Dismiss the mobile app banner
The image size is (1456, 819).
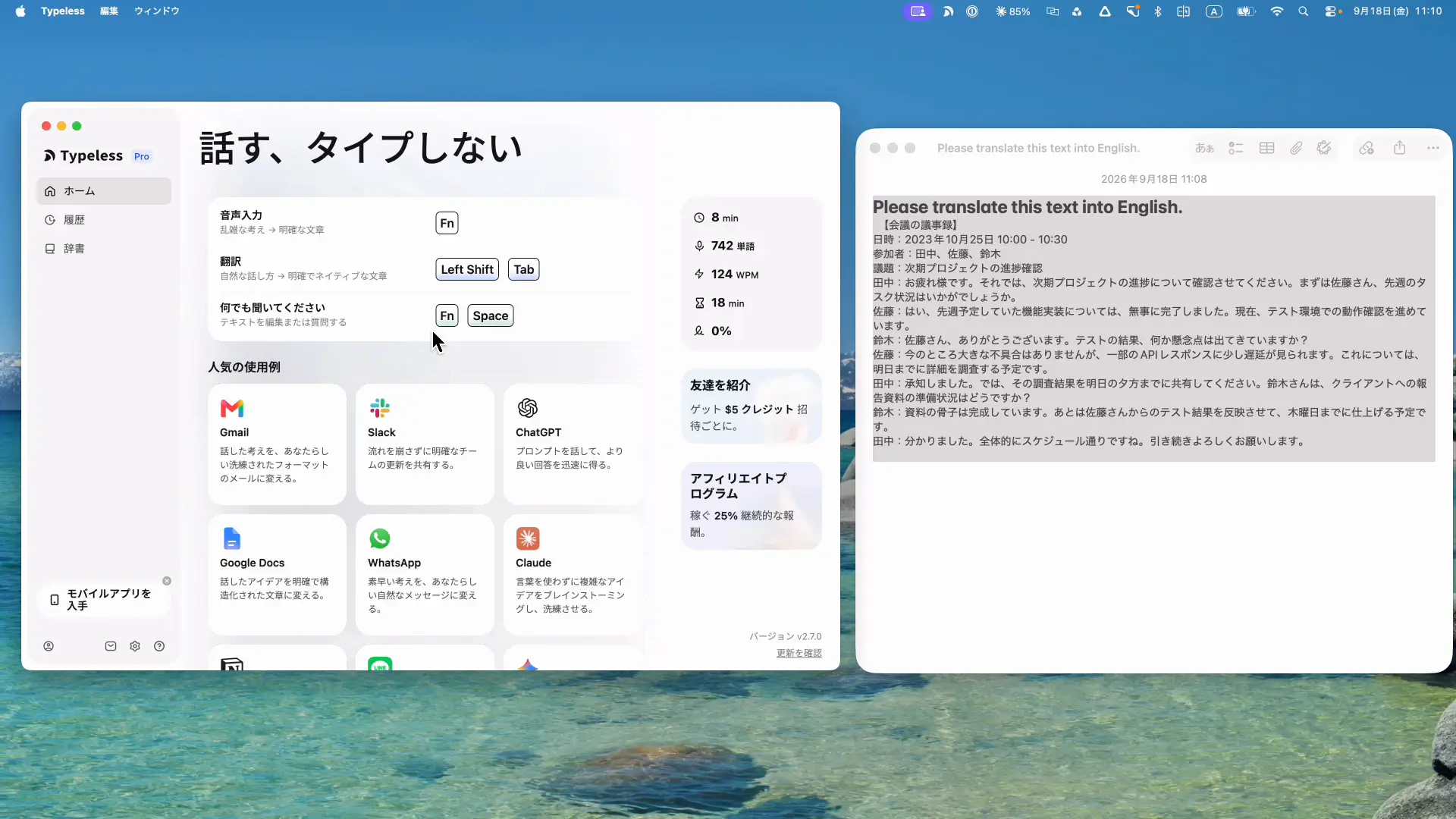pyautogui.click(x=167, y=581)
